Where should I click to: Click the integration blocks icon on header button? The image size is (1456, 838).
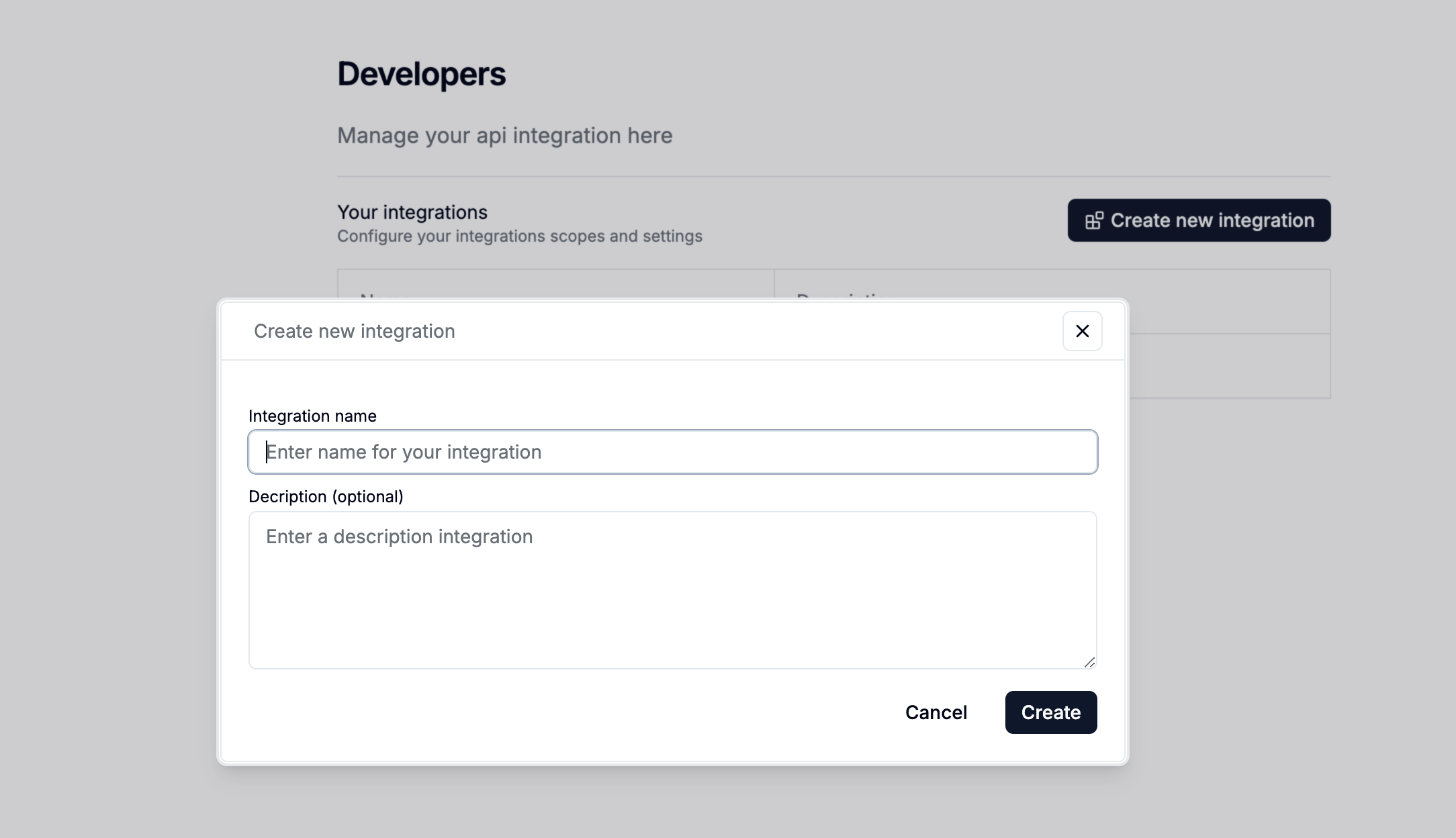pyautogui.click(x=1094, y=220)
